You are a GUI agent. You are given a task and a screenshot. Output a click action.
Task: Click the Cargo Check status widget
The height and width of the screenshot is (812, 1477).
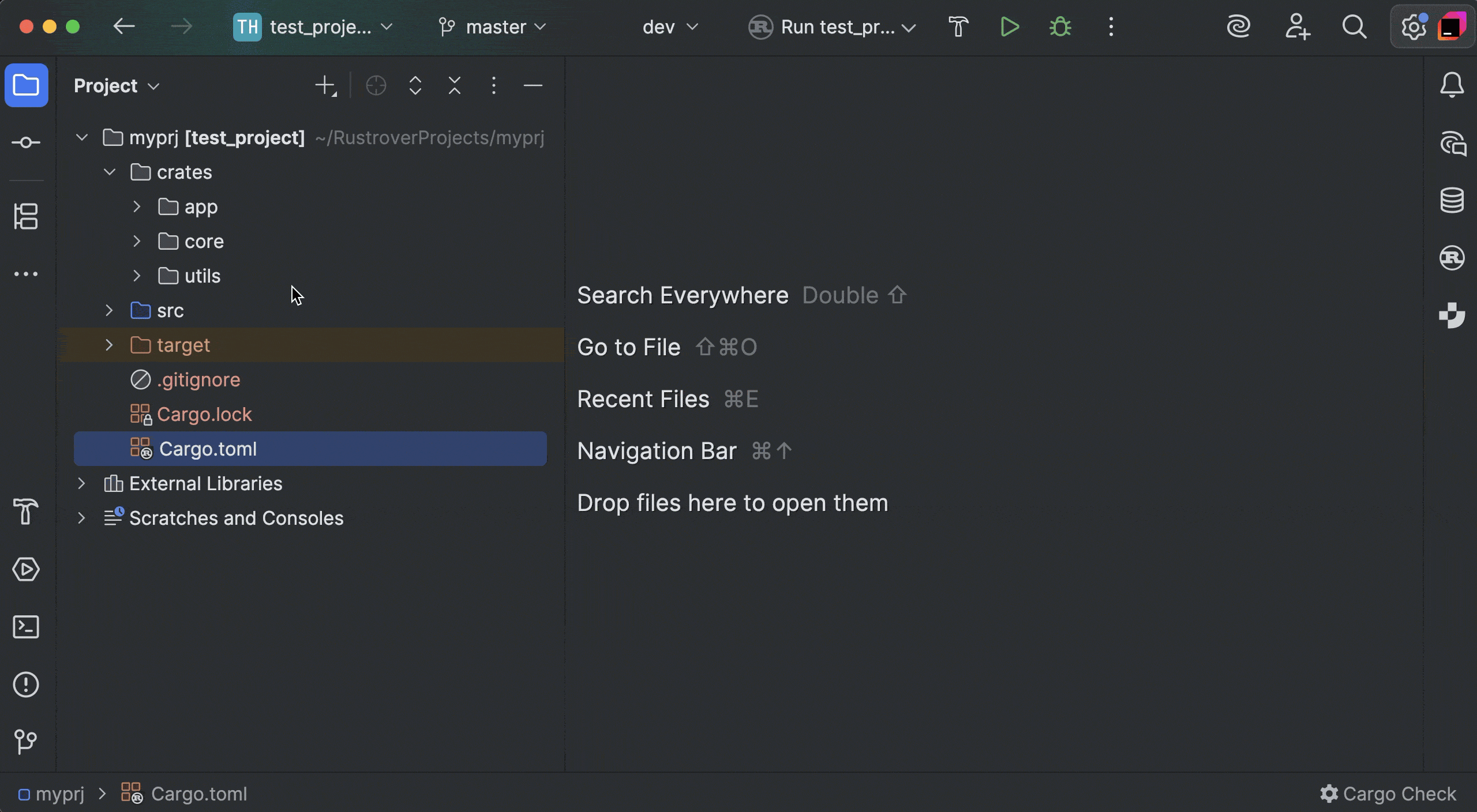[x=1388, y=794]
